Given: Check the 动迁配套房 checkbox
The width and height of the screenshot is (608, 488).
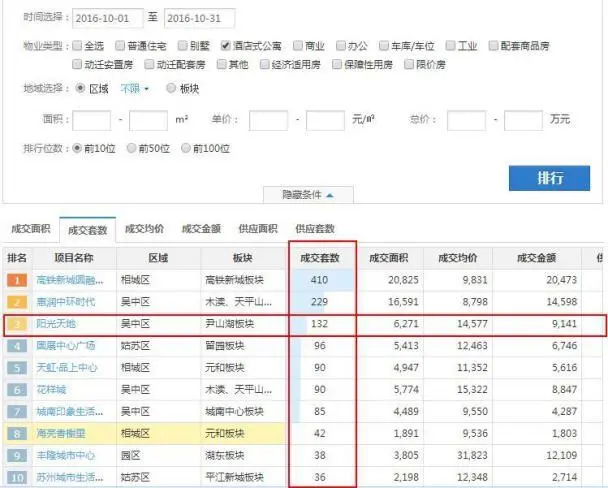Looking at the screenshot, I should (149, 64).
